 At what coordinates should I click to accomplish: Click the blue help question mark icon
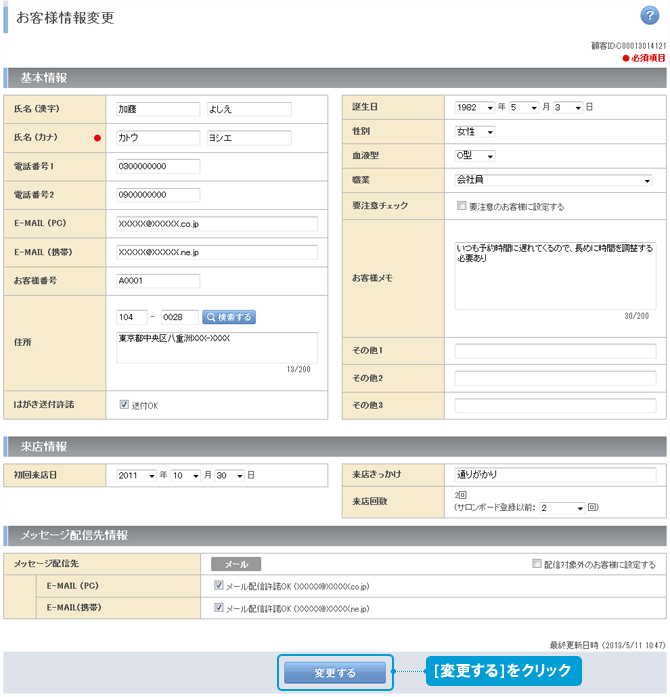(x=649, y=15)
